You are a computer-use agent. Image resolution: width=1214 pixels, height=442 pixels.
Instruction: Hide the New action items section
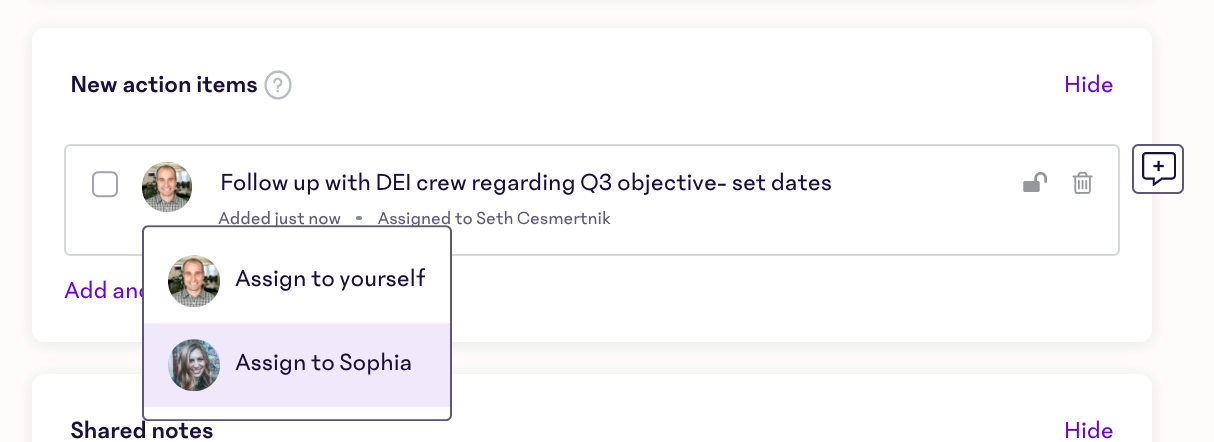[x=1088, y=85]
